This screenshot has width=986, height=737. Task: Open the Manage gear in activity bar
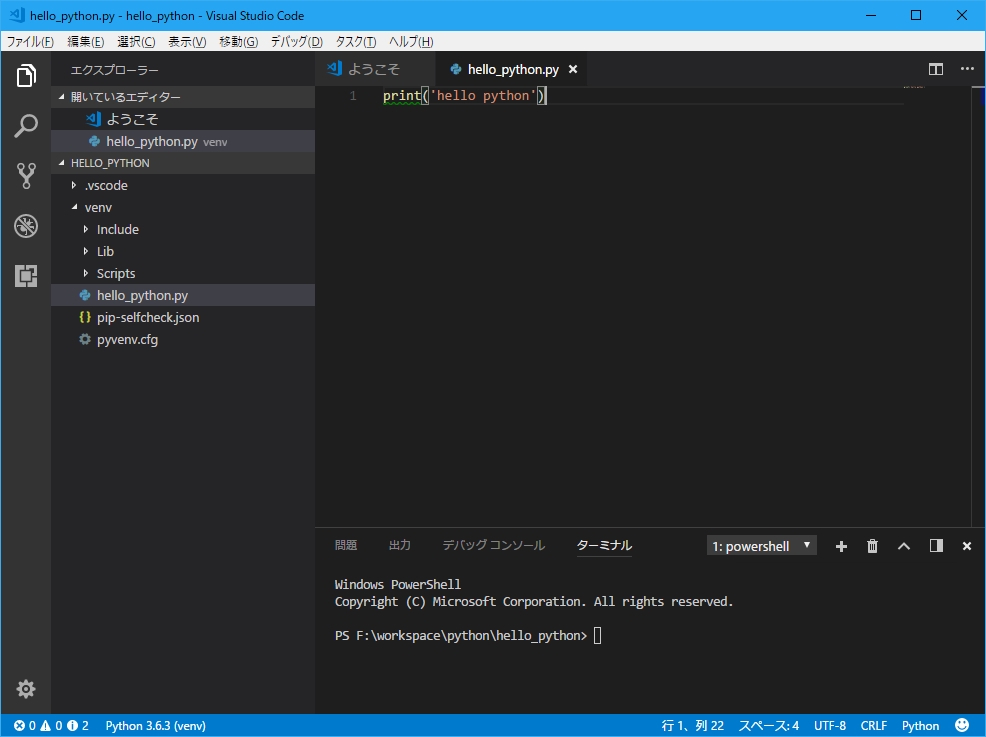coord(26,689)
